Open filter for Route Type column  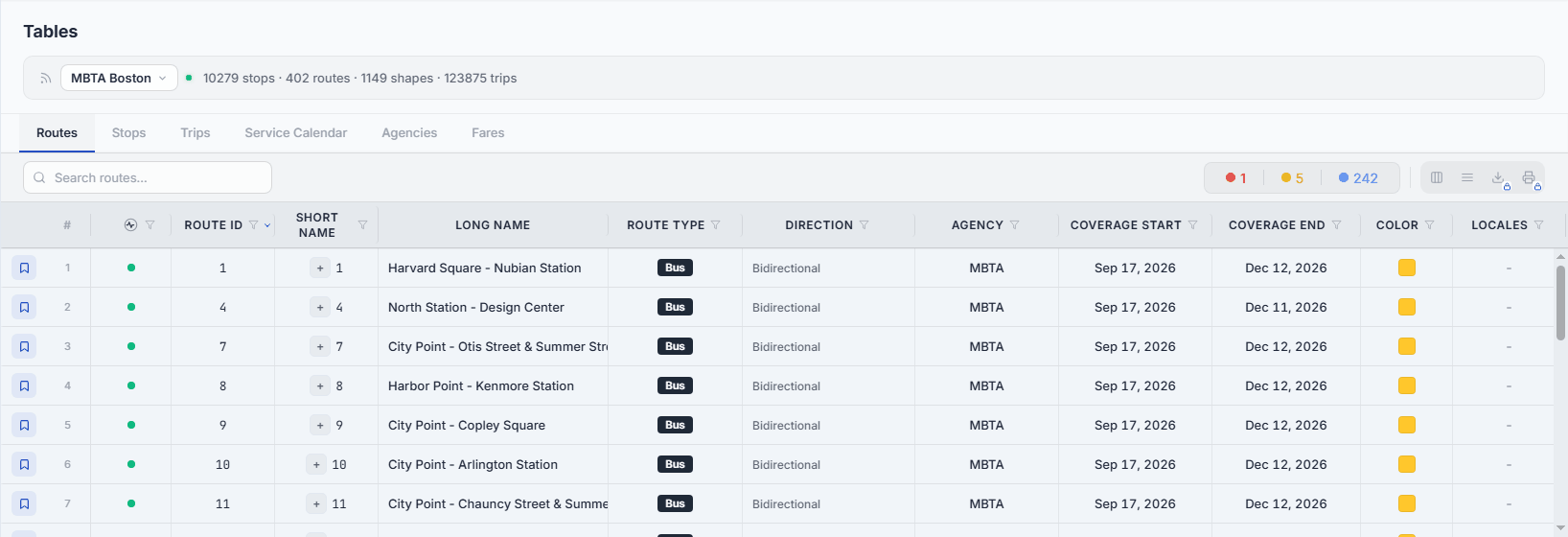716,225
